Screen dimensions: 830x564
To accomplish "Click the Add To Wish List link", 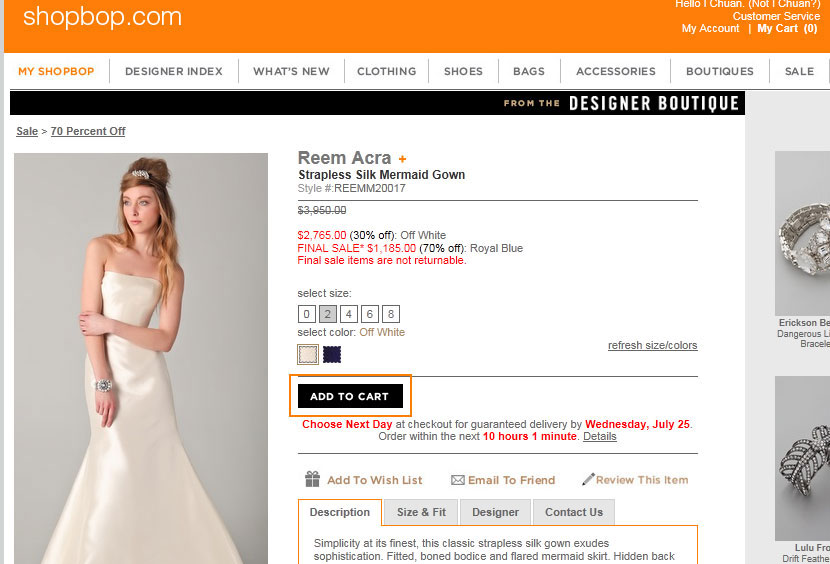I will pos(374,480).
